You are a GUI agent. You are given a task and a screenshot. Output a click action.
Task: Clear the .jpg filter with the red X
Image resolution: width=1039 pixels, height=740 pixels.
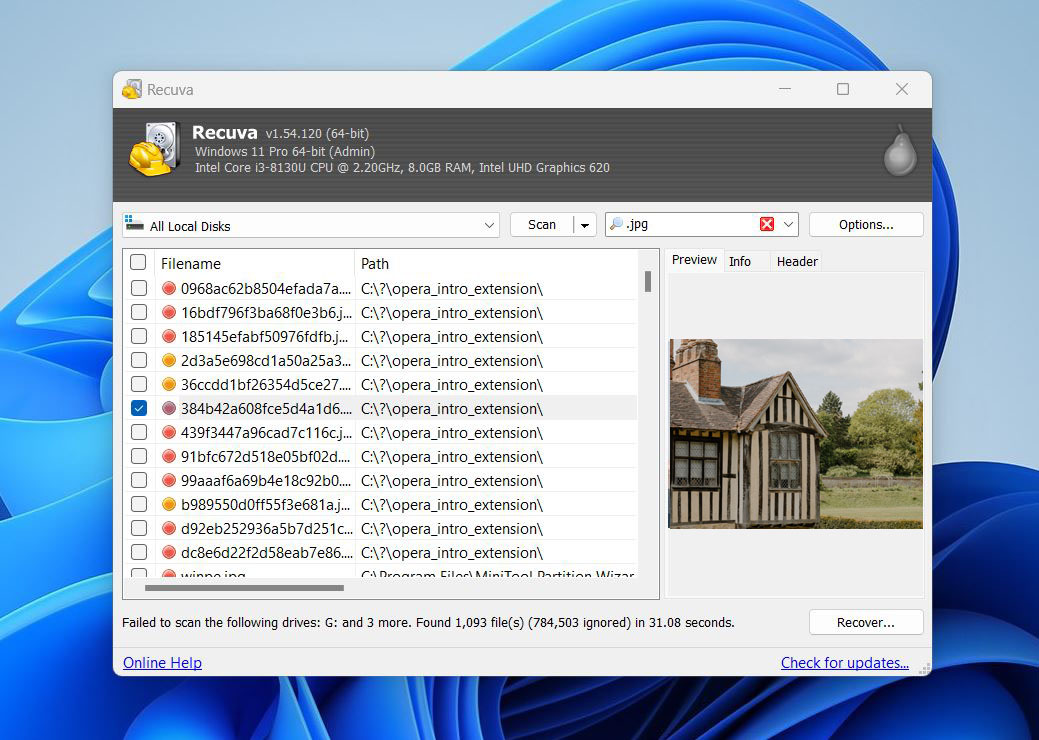tap(767, 224)
